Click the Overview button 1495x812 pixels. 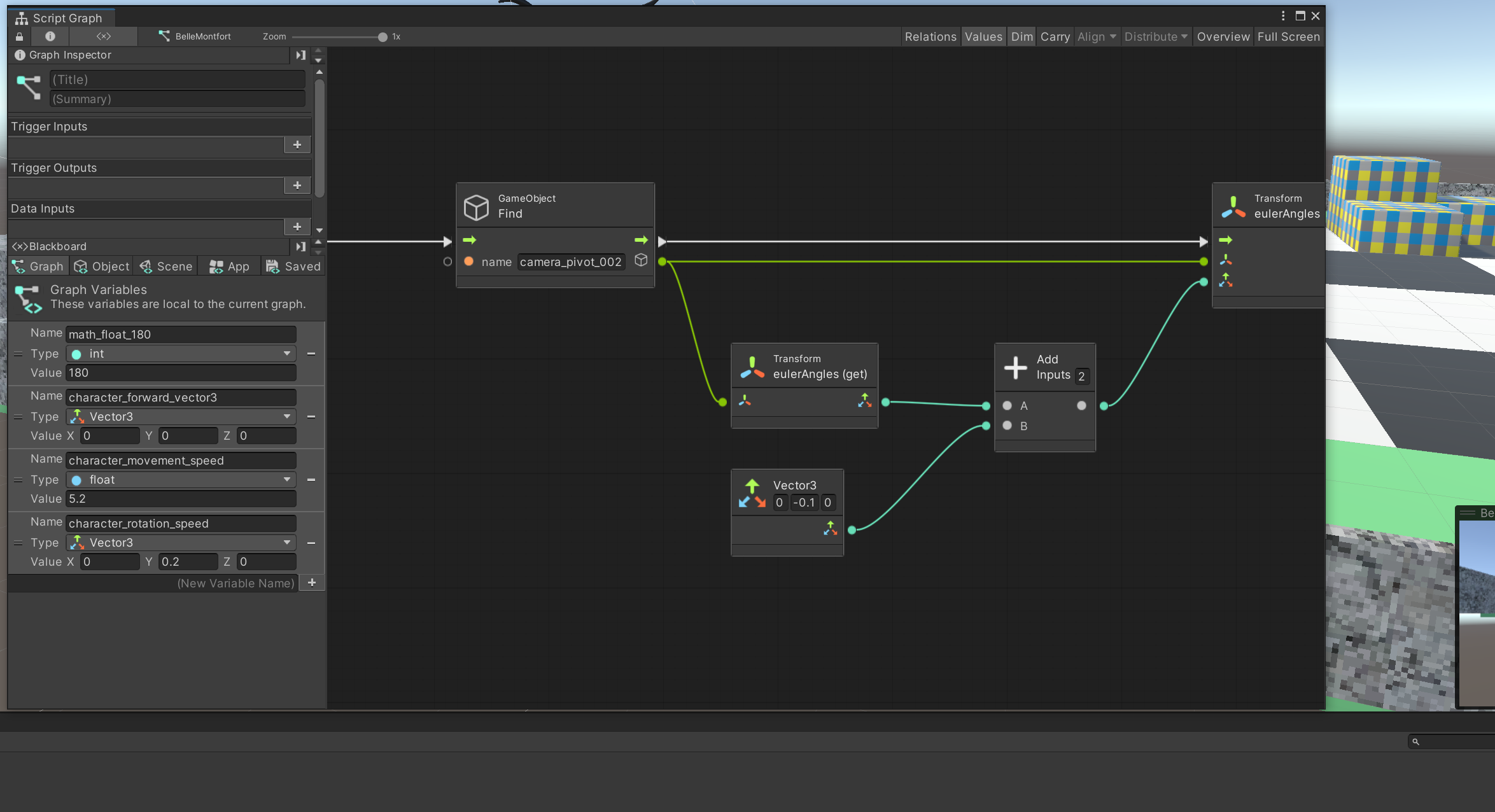pyautogui.click(x=1223, y=36)
